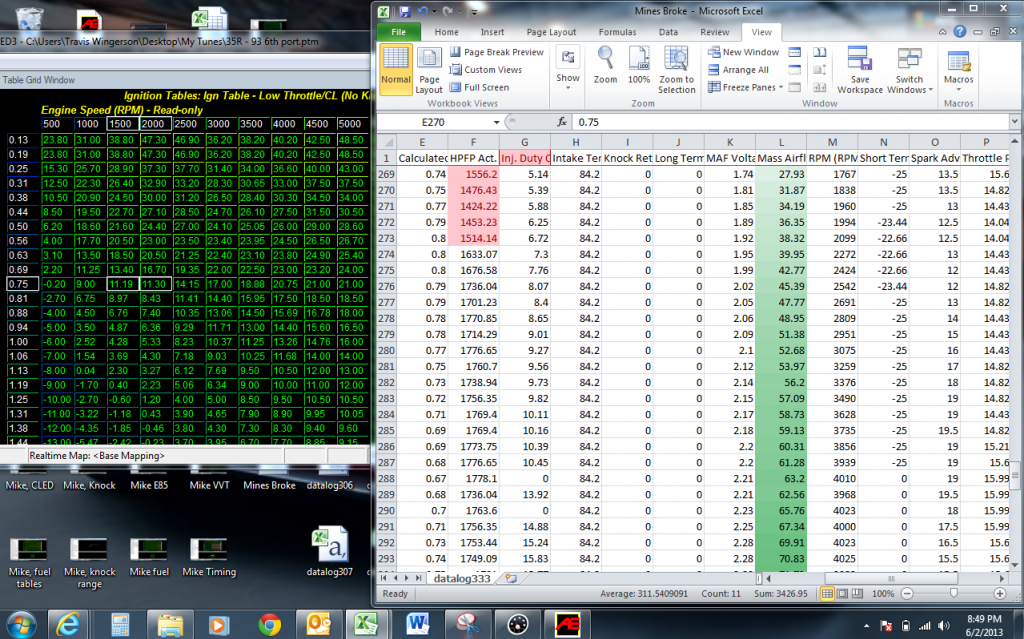Image resolution: width=1024 pixels, height=639 pixels.
Task: Click Snipping Tool on the taskbar
Action: 467,622
